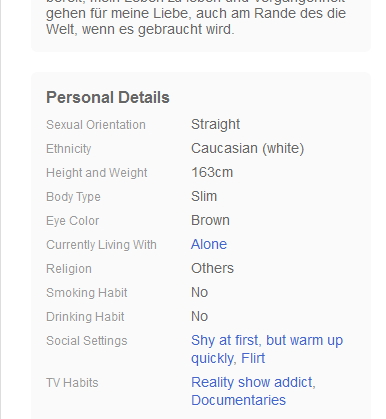
Task: Select the Currently Living With label
Action: [101, 245]
